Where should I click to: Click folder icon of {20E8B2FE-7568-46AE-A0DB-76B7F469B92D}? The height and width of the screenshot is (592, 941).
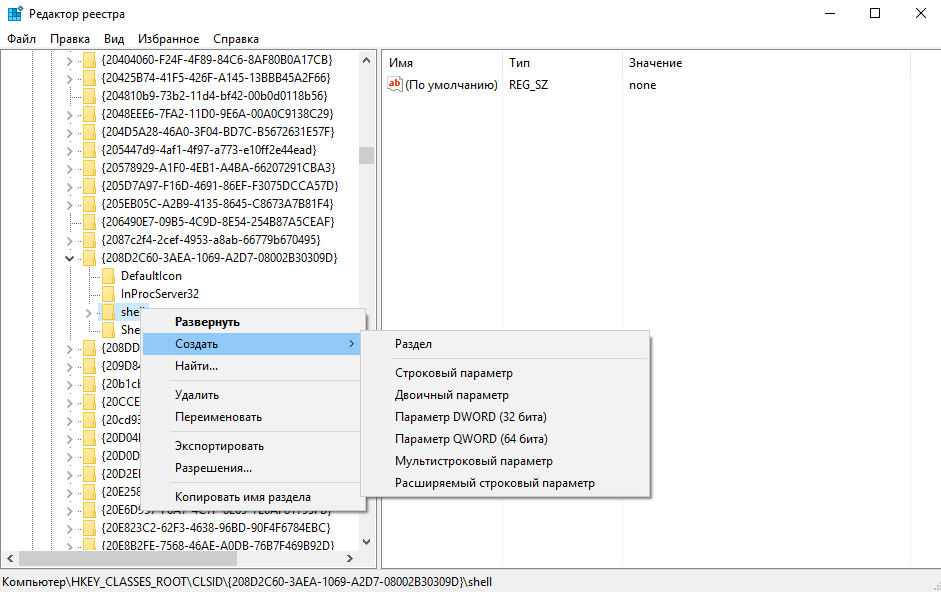tap(88, 546)
